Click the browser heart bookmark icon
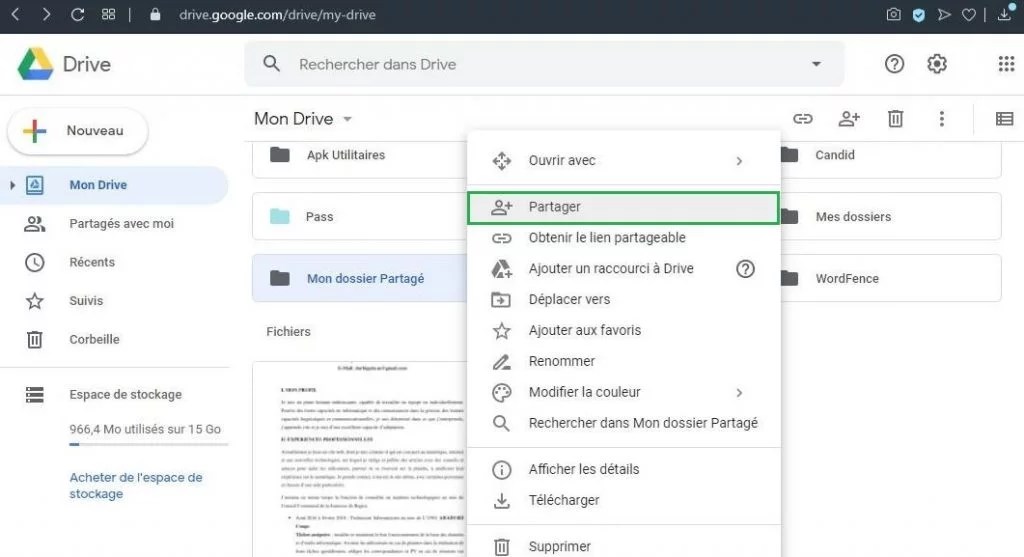 [969, 14]
